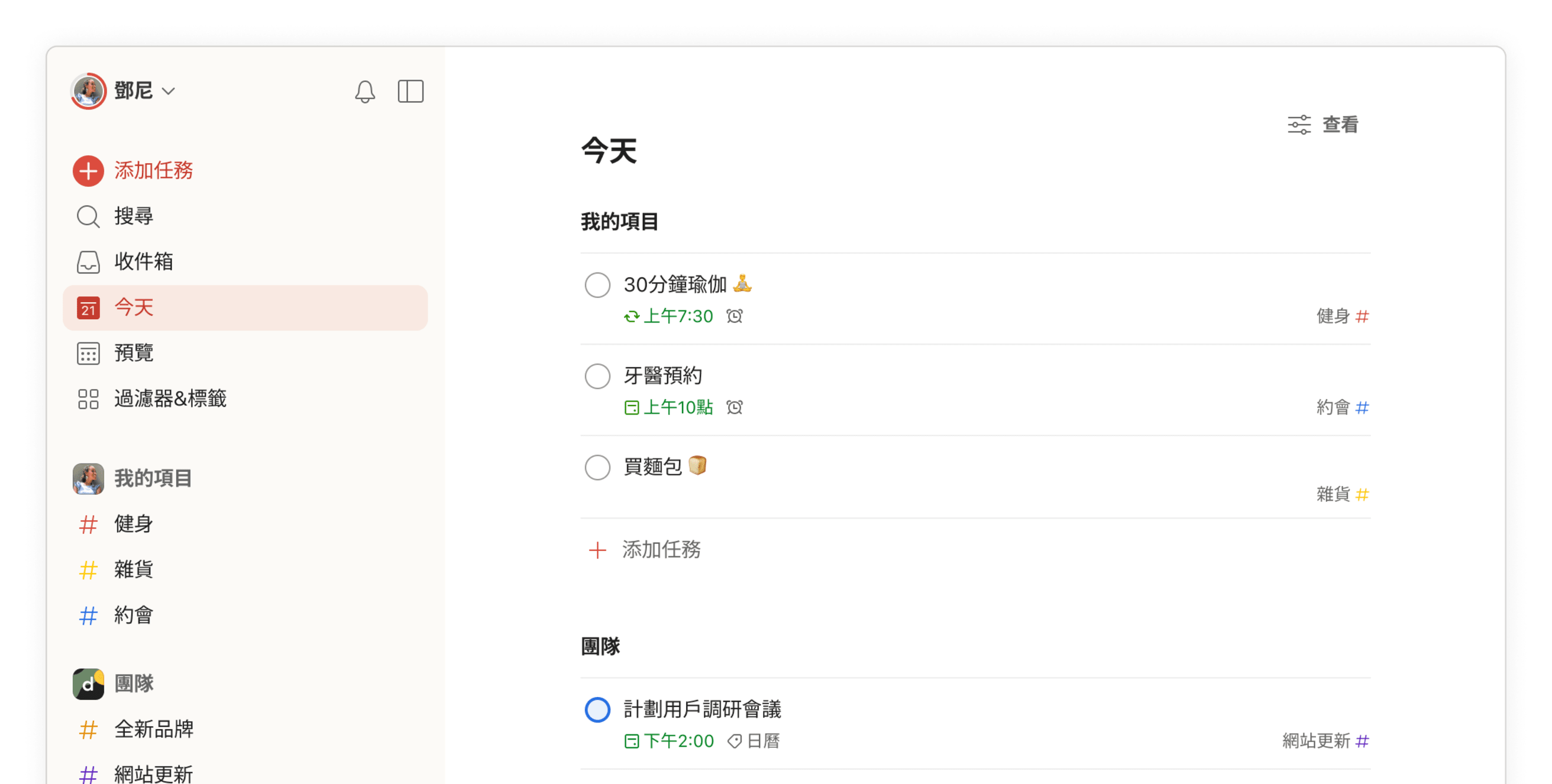Open 搜尋 with the magnifier icon
The image size is (1552, 784).
(88, 216)
